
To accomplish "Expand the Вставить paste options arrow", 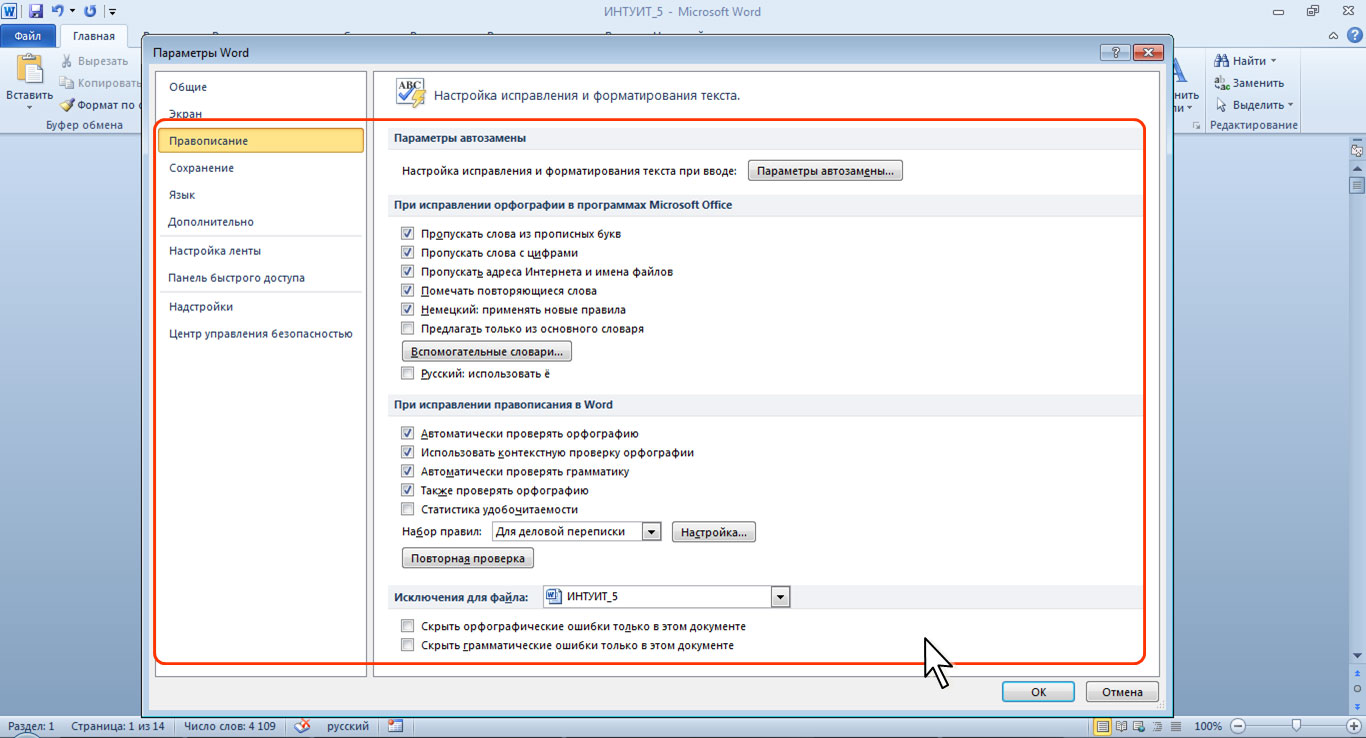I will 30,107.
